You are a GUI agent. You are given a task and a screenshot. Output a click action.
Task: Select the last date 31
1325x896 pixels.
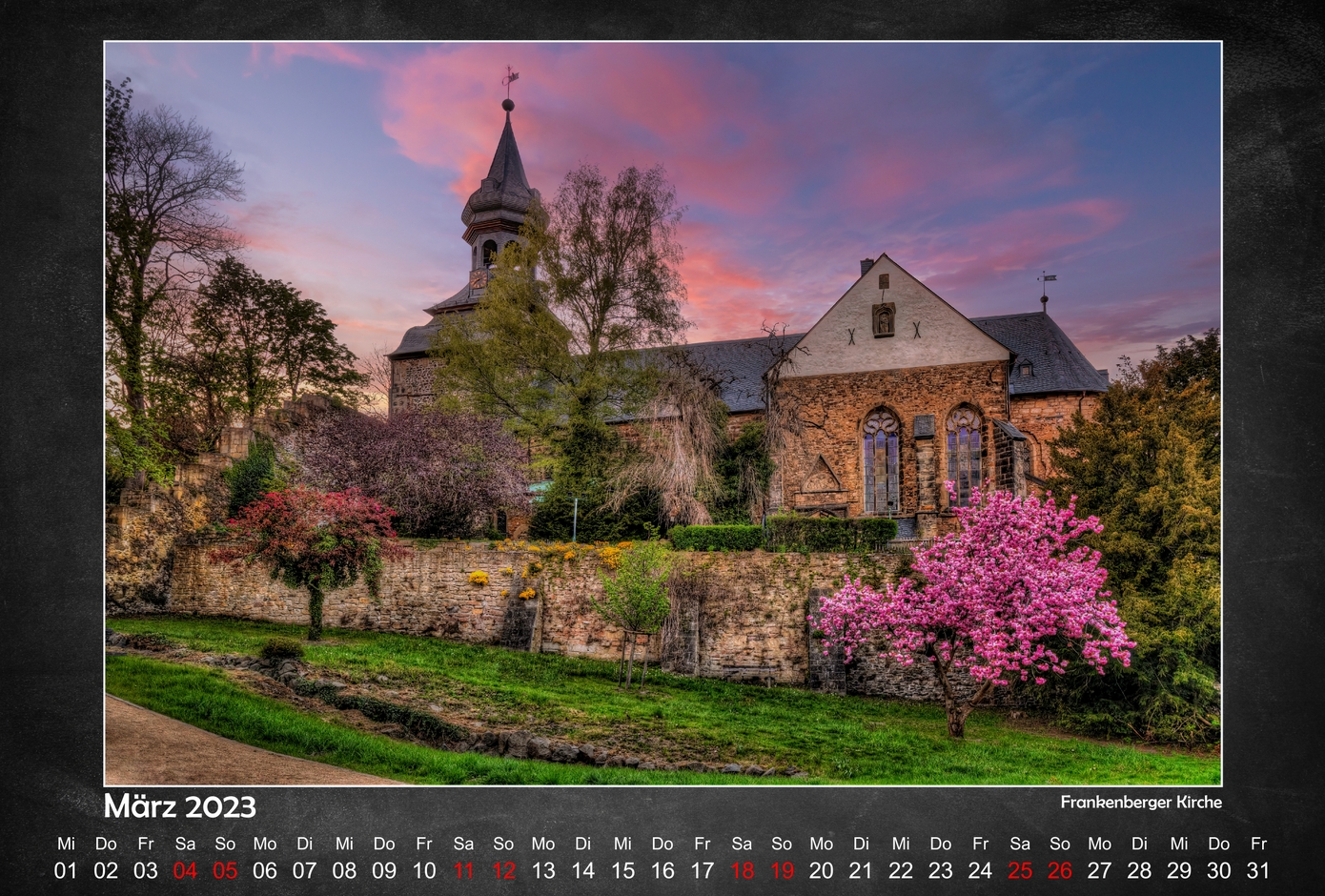[x=1258, y=870]
